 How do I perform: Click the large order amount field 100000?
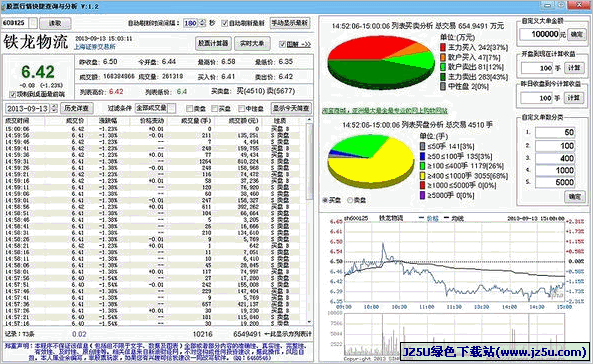[x=540, y=34]
